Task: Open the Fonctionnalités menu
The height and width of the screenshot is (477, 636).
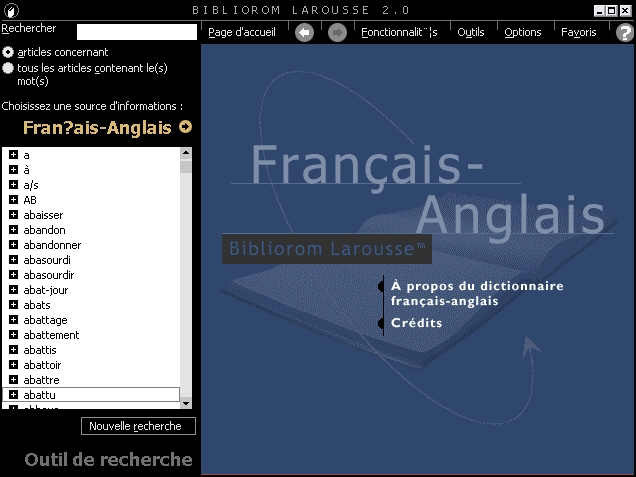Action: [x=399, y=32]
